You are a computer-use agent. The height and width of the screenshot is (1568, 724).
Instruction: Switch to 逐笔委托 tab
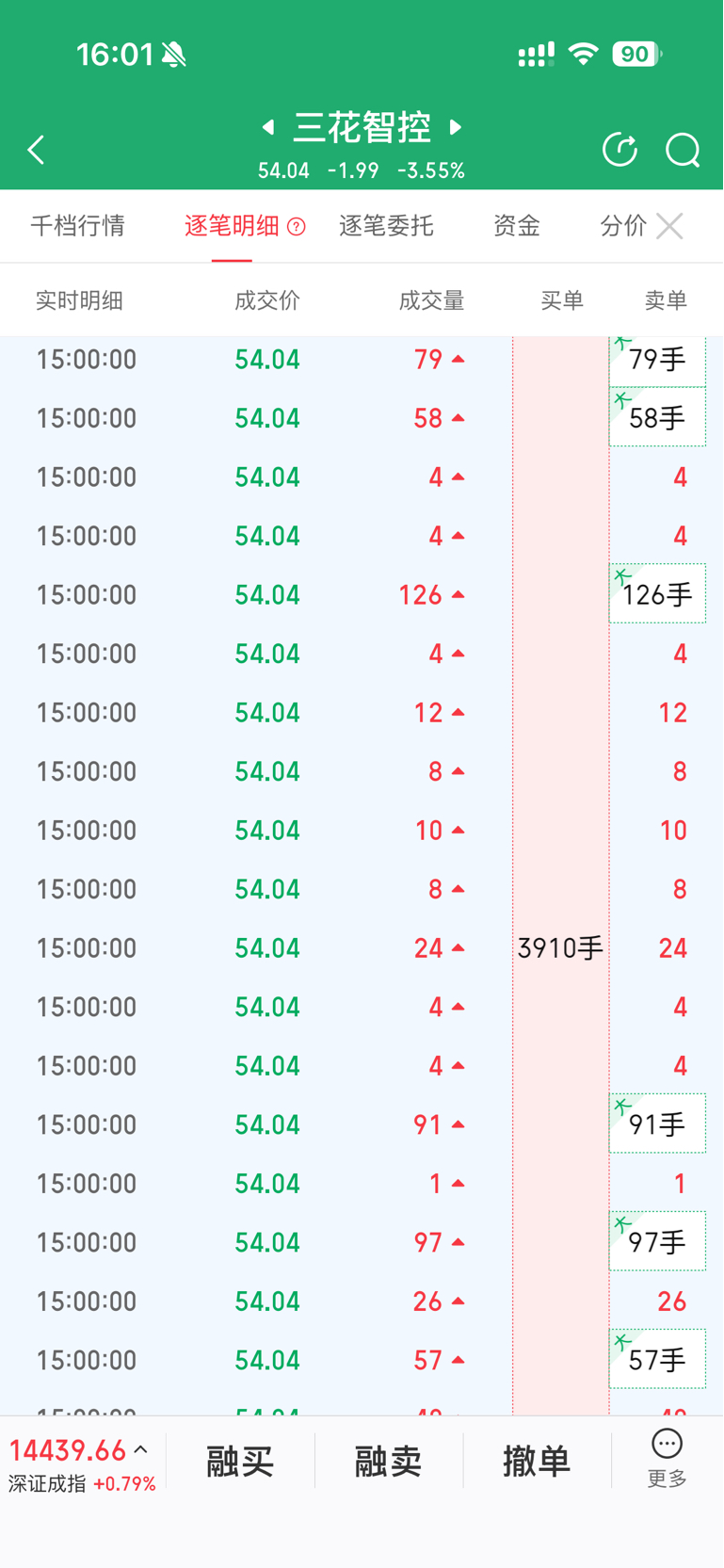click(x=386, y=226)
